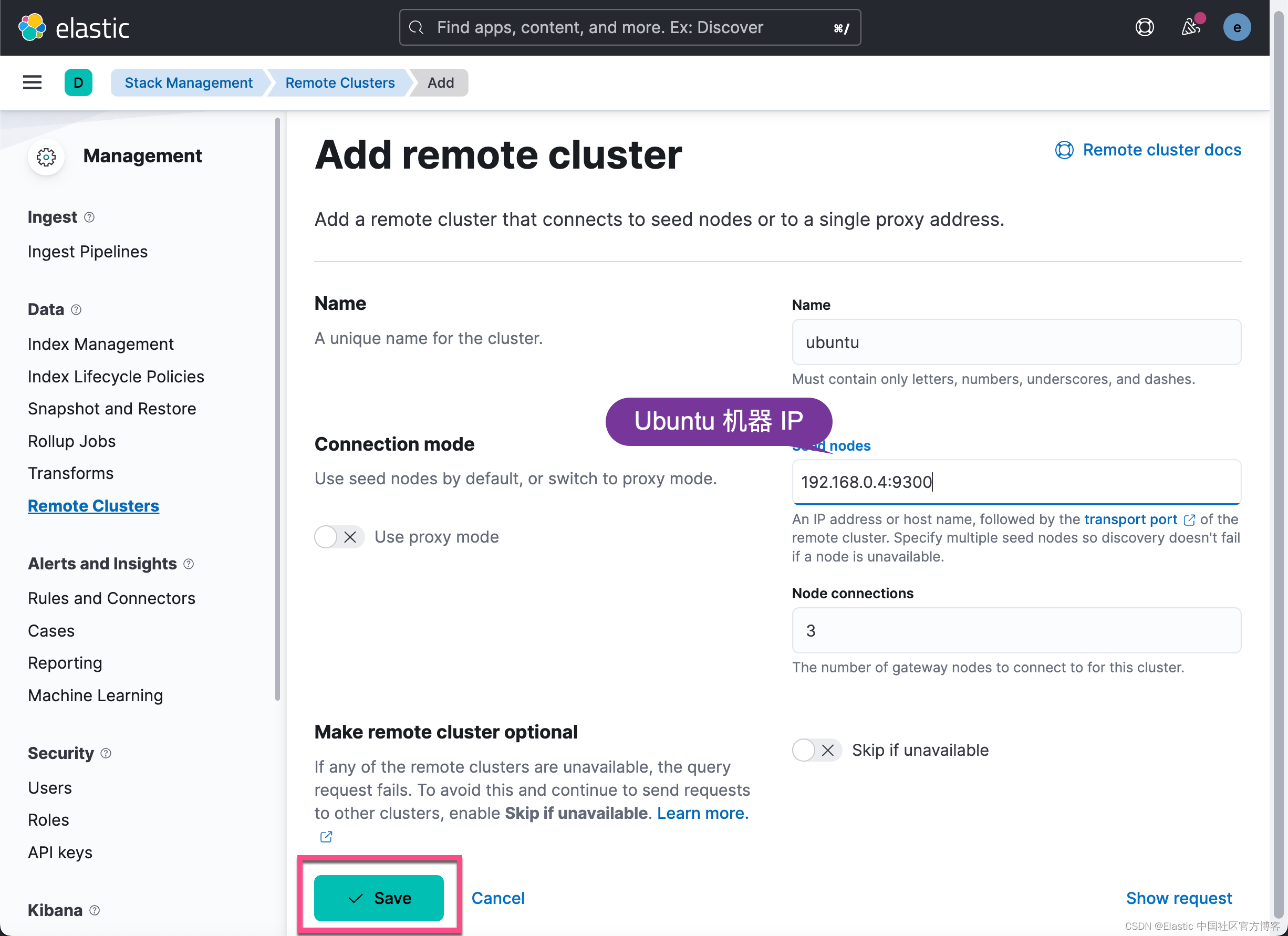Click the help lifebuoy icon in header
The height and width of the screenshot is (936, 1288).
tap(1144, 27)
